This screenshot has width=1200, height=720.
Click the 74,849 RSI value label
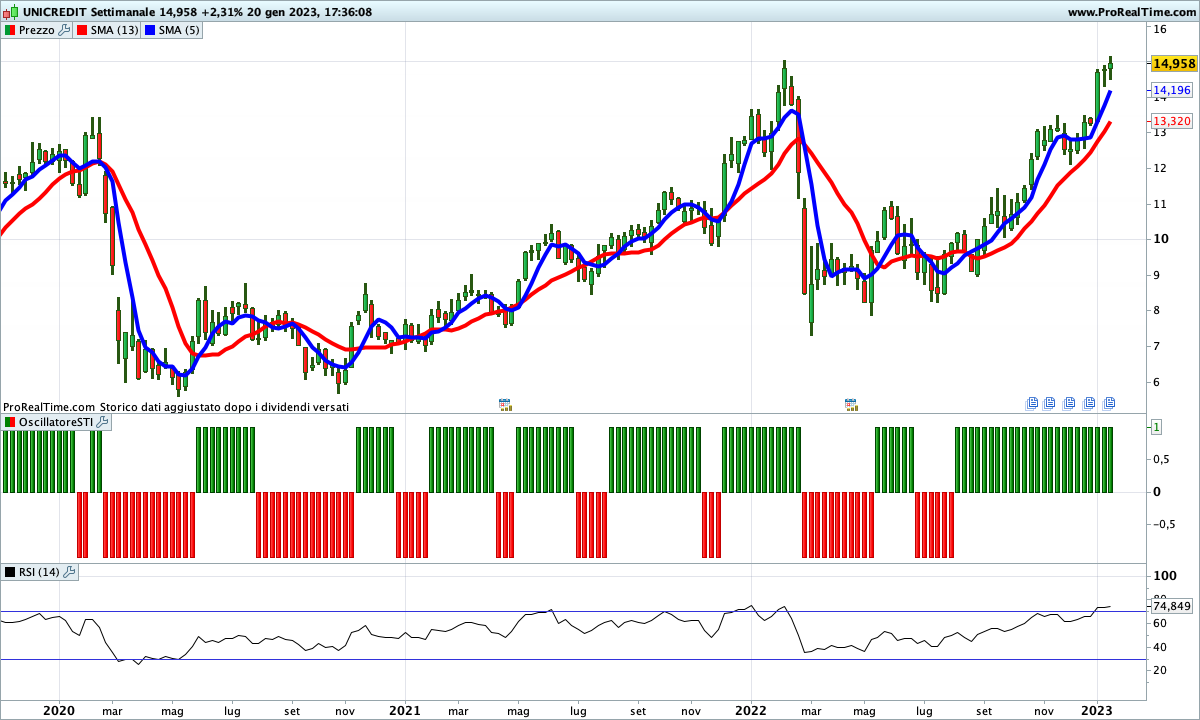click(1172, 606)
